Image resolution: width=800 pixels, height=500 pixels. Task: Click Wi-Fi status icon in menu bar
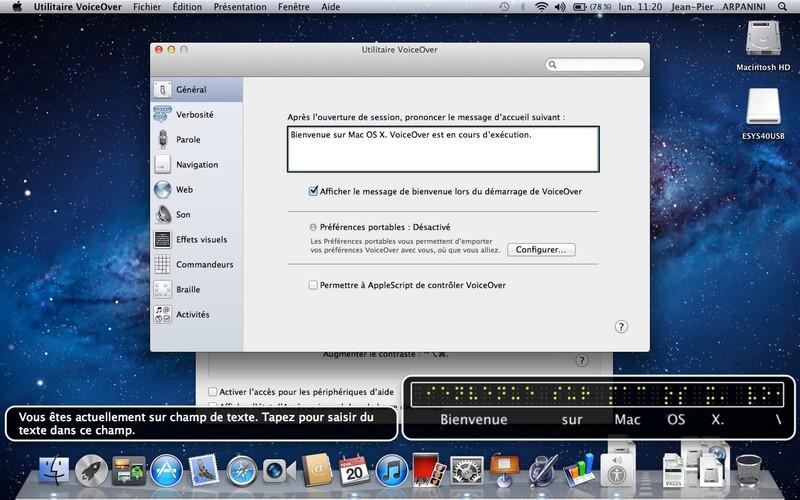click(x=541, y=7)
